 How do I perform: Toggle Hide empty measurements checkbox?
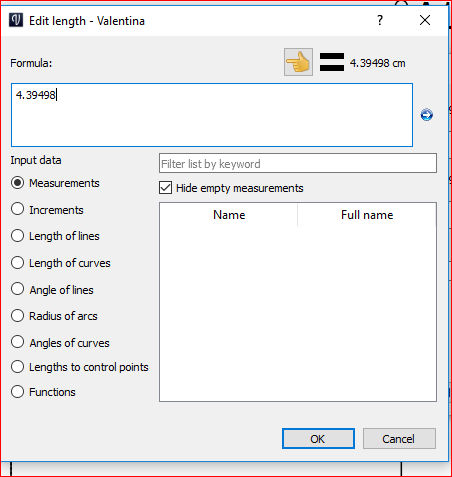coord(166,188)
